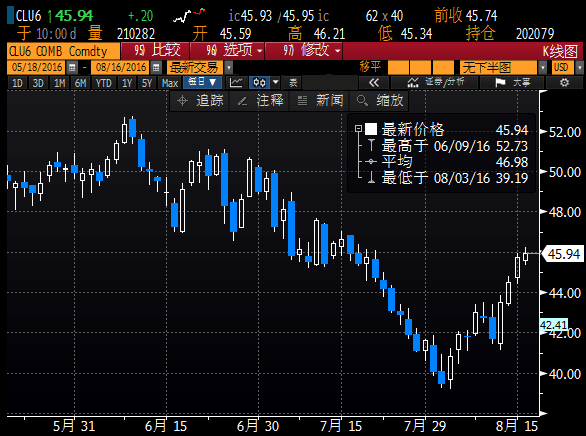This screenshot has height=436, width=586.
Task: Open chart settings gear
Action: 564,83
